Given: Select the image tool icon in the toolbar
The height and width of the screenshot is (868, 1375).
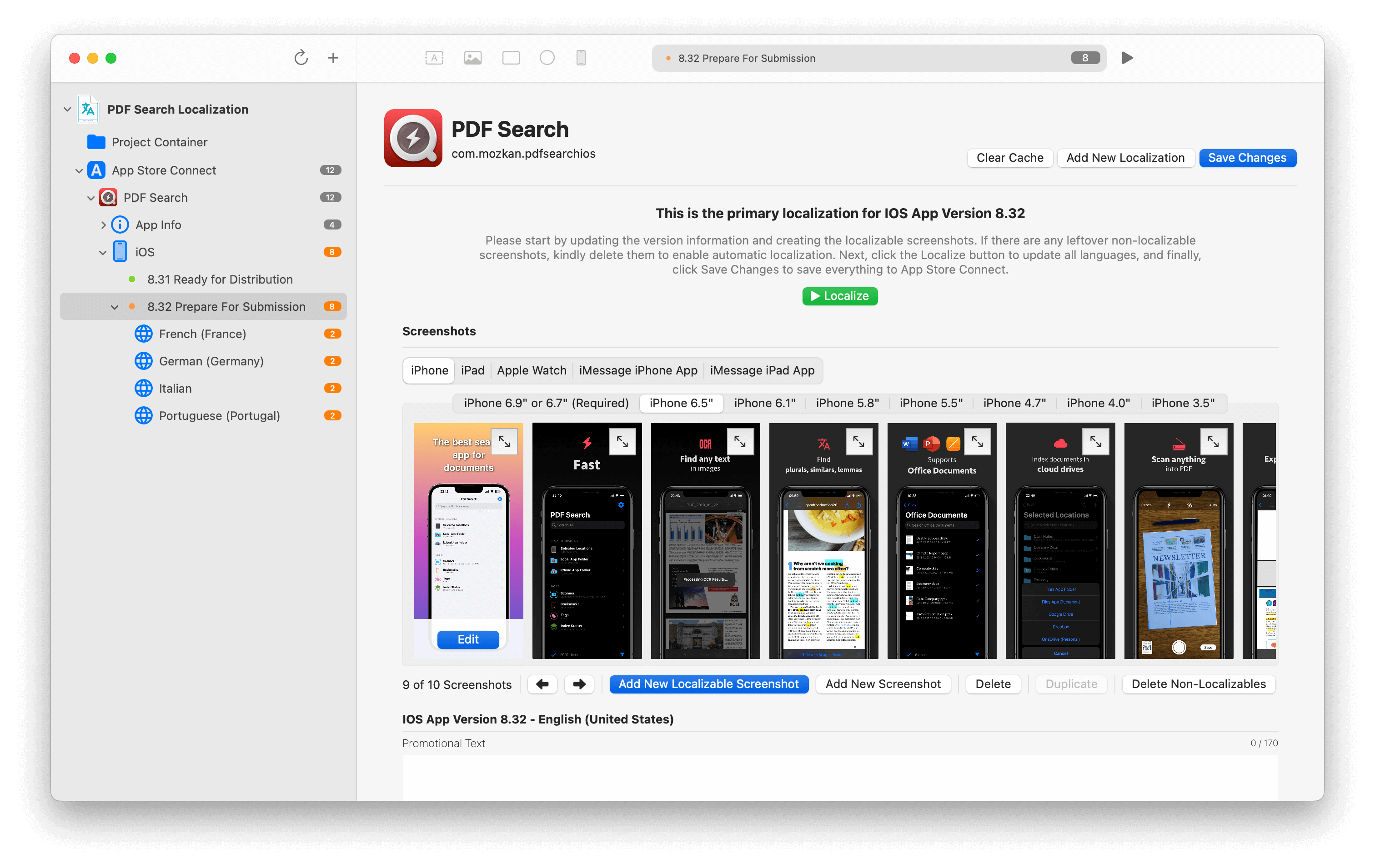Looking at the screenshot, I should (473, 58).
